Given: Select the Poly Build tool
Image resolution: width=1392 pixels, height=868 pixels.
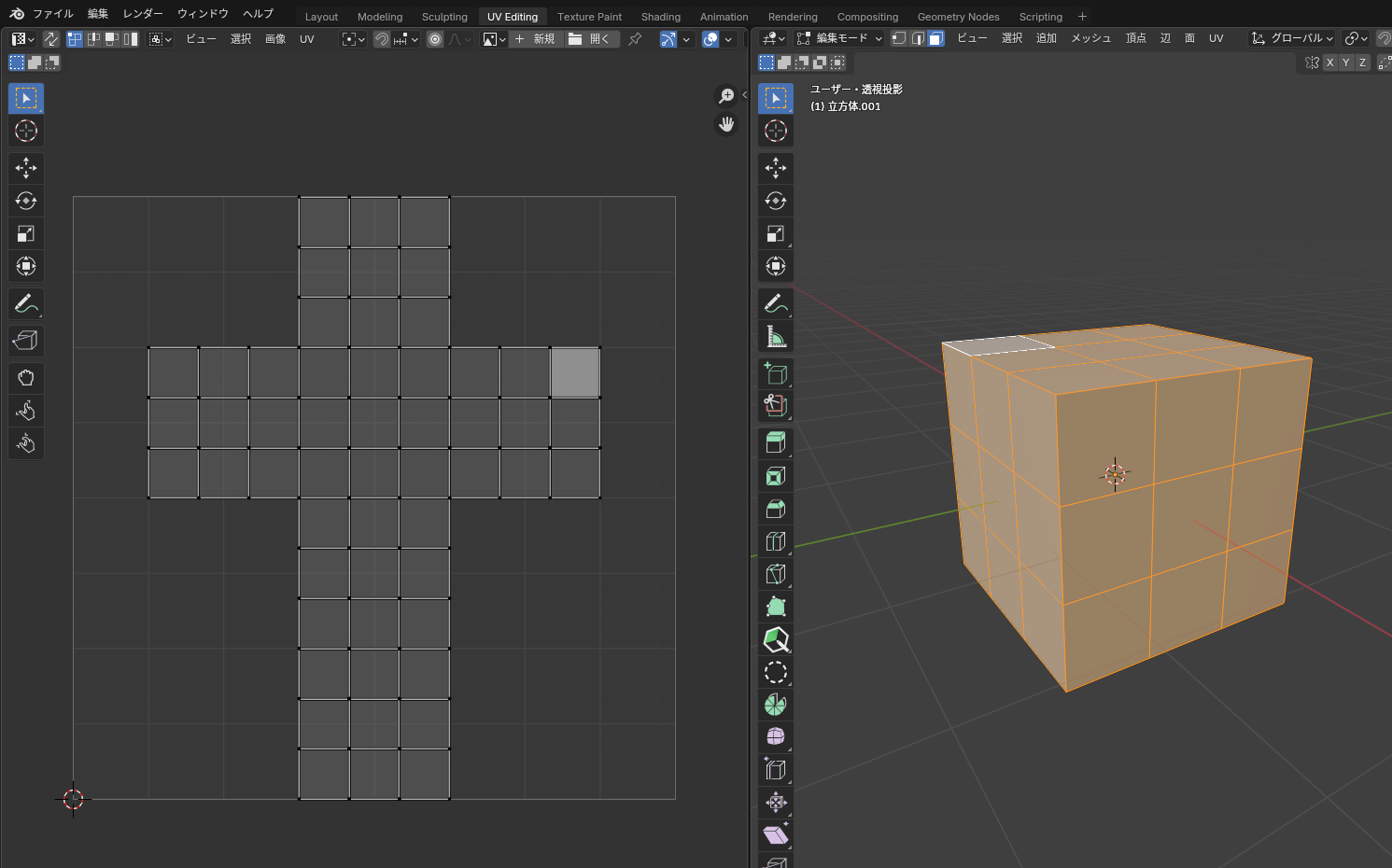Looking at the screenshot, I should (776, 607).
